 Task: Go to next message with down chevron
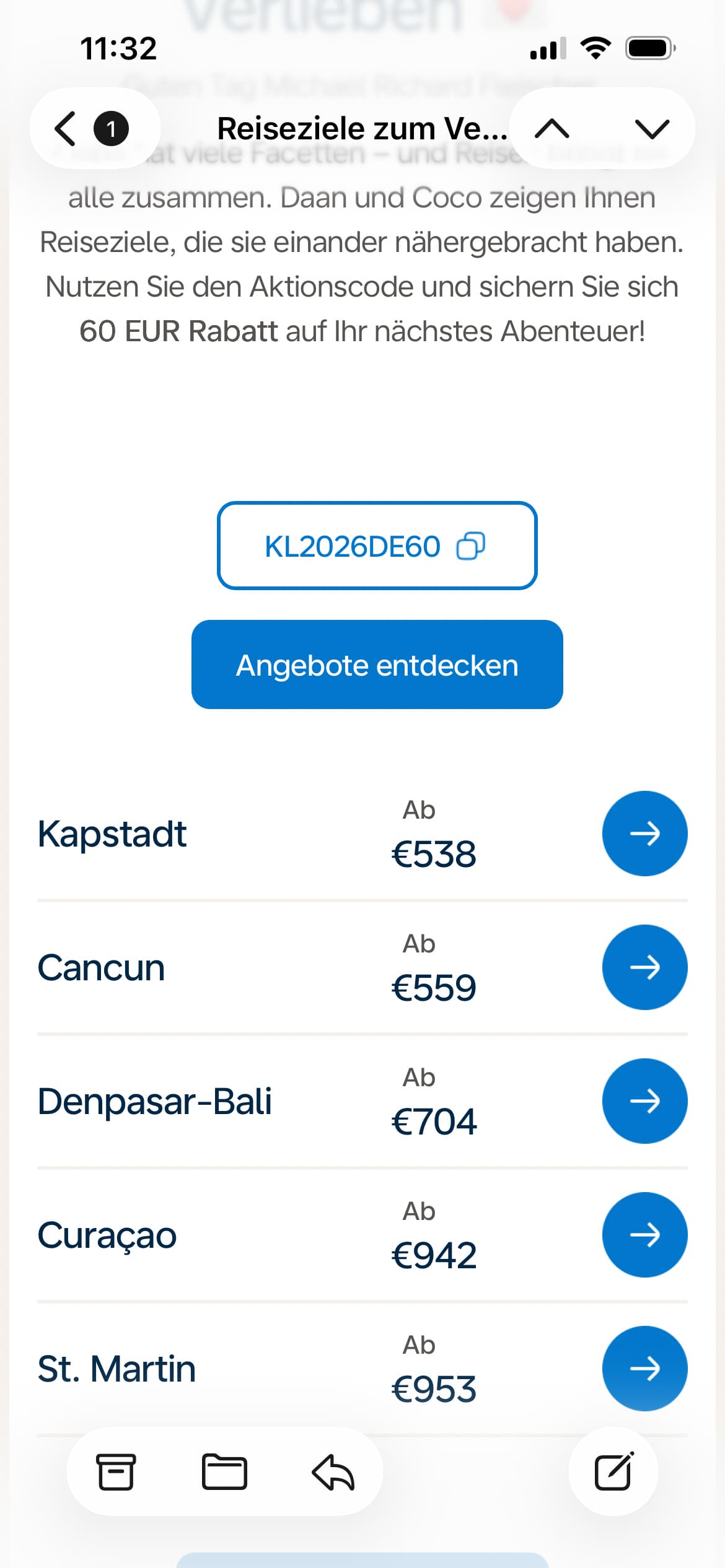tap(652, 129)
